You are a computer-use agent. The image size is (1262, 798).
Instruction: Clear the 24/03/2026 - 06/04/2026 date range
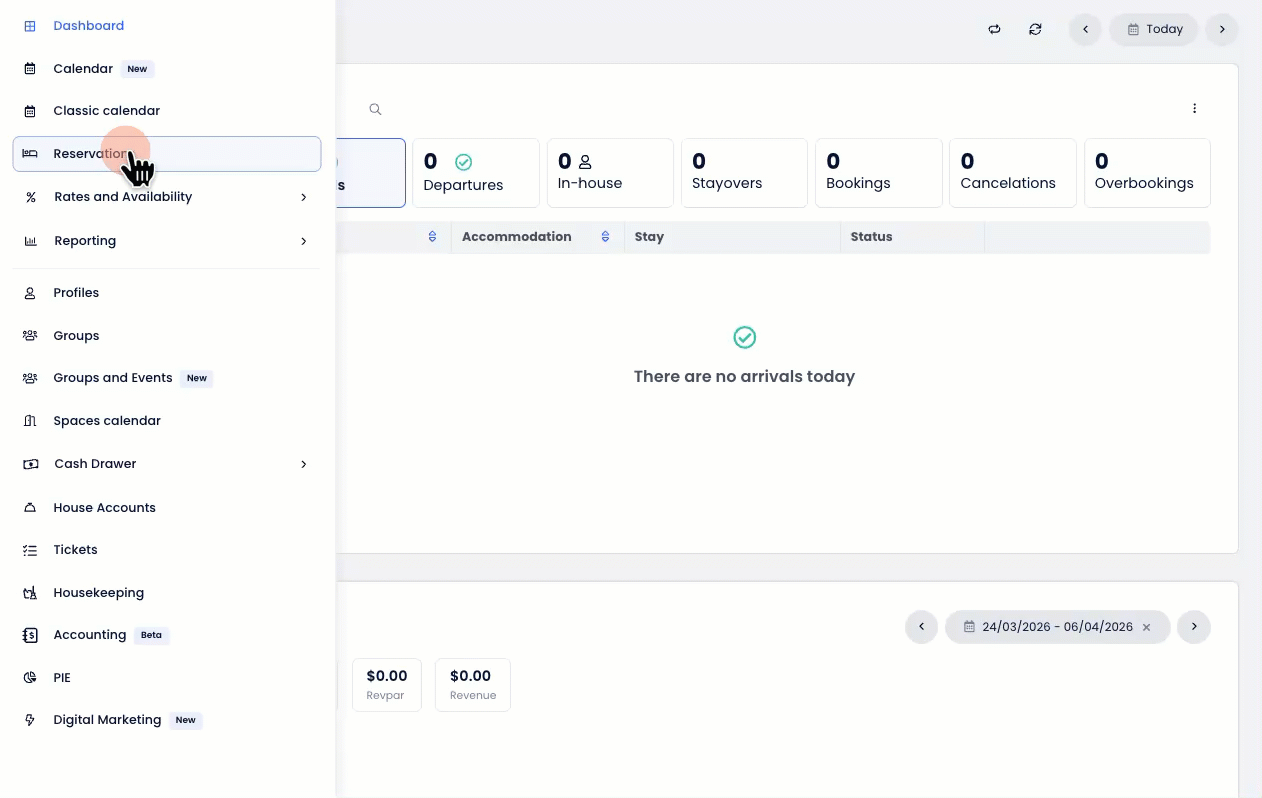[x=1147, y=627]
